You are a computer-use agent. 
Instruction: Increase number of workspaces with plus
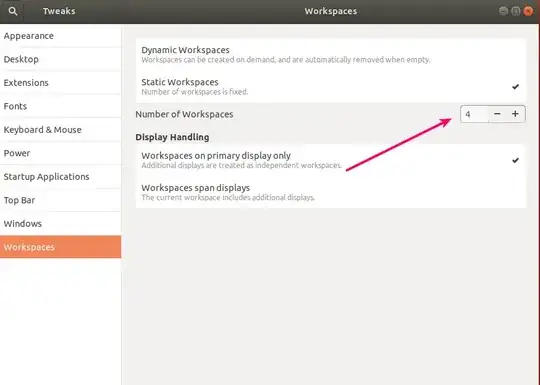tap(515, 114)
